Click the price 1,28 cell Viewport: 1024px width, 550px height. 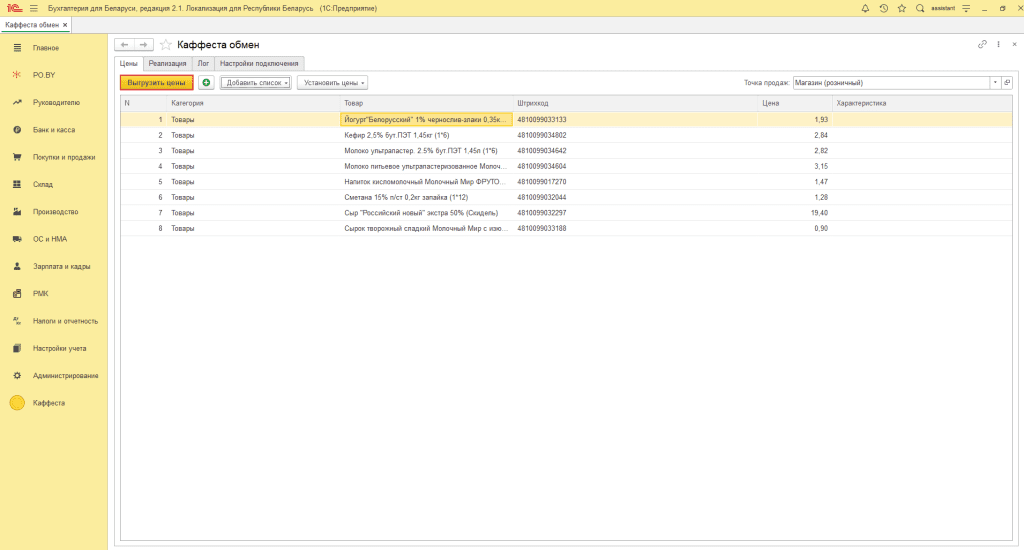click(x=795, y=197)
